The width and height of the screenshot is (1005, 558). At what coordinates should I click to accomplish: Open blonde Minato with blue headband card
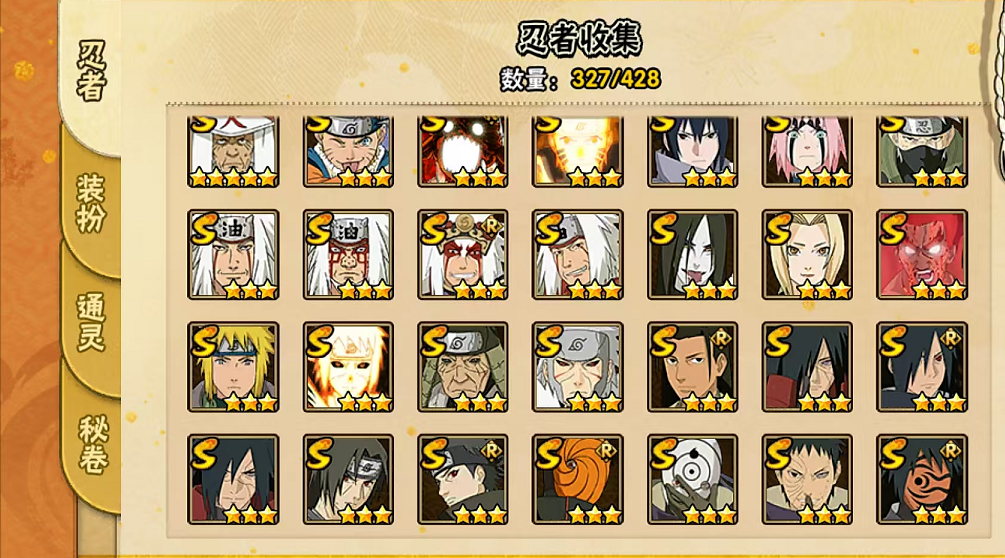tap(233, 366)
